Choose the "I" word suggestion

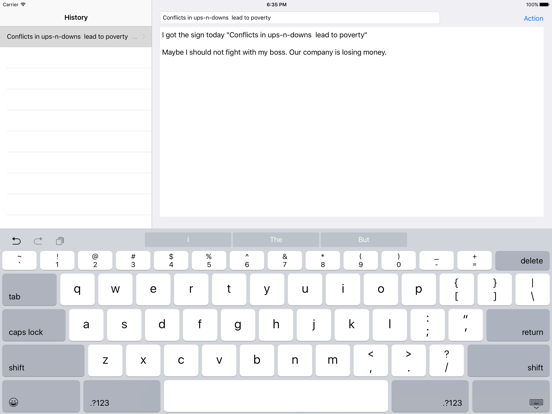[x=188, y=240]
